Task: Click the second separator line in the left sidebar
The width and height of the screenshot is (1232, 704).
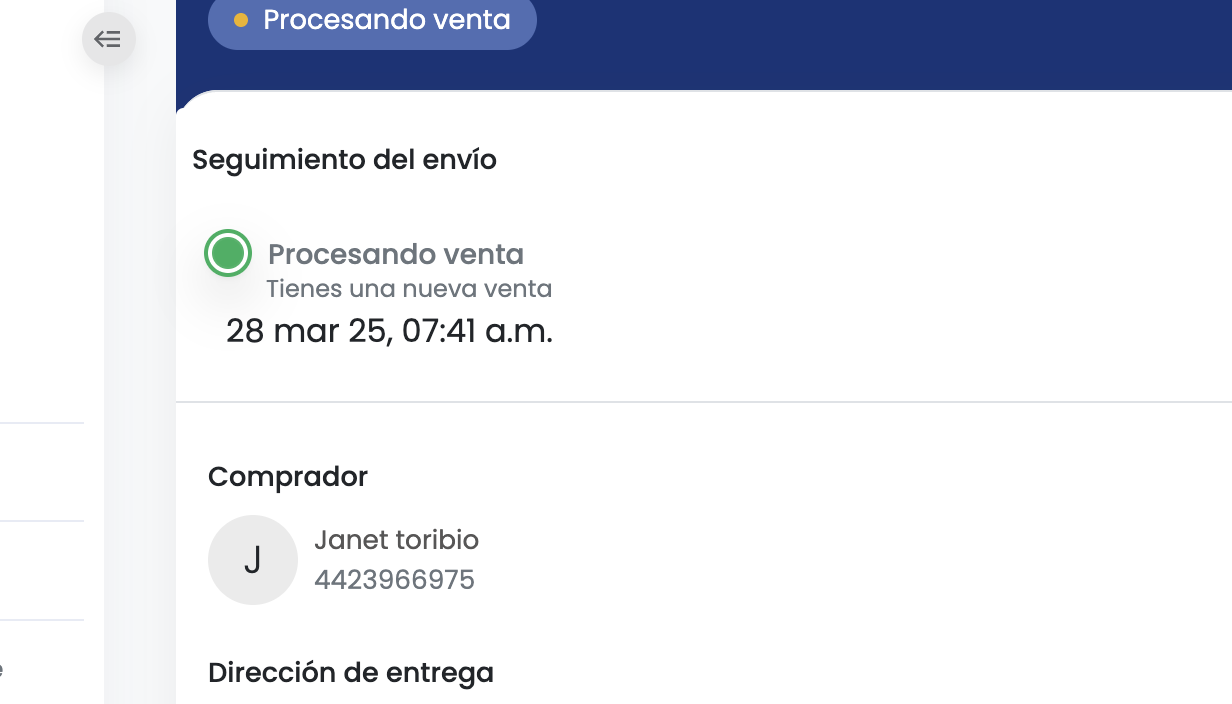Action: click(41, 521)
